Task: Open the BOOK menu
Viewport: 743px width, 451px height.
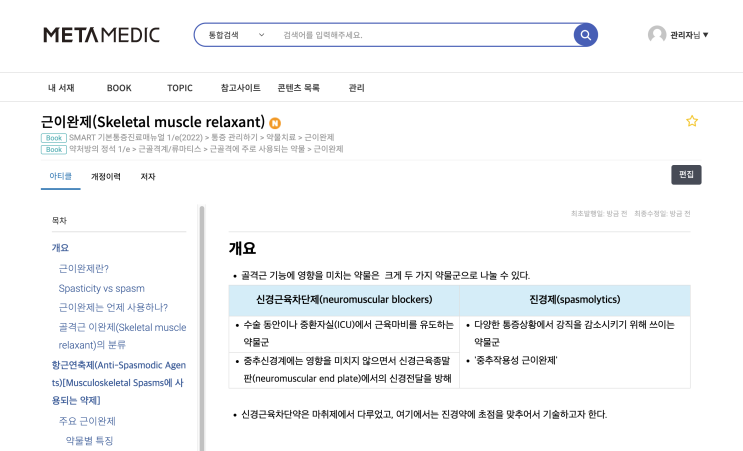Action: 119,88
